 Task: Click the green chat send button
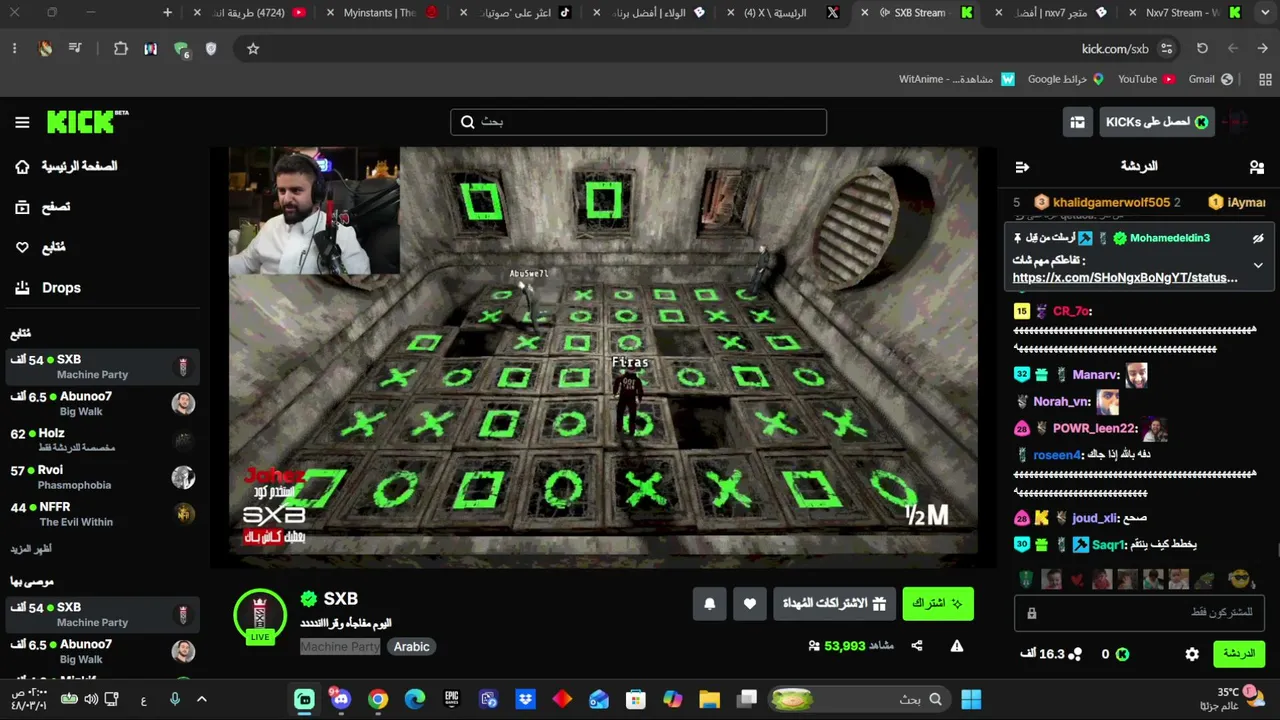click(1239, 654)
